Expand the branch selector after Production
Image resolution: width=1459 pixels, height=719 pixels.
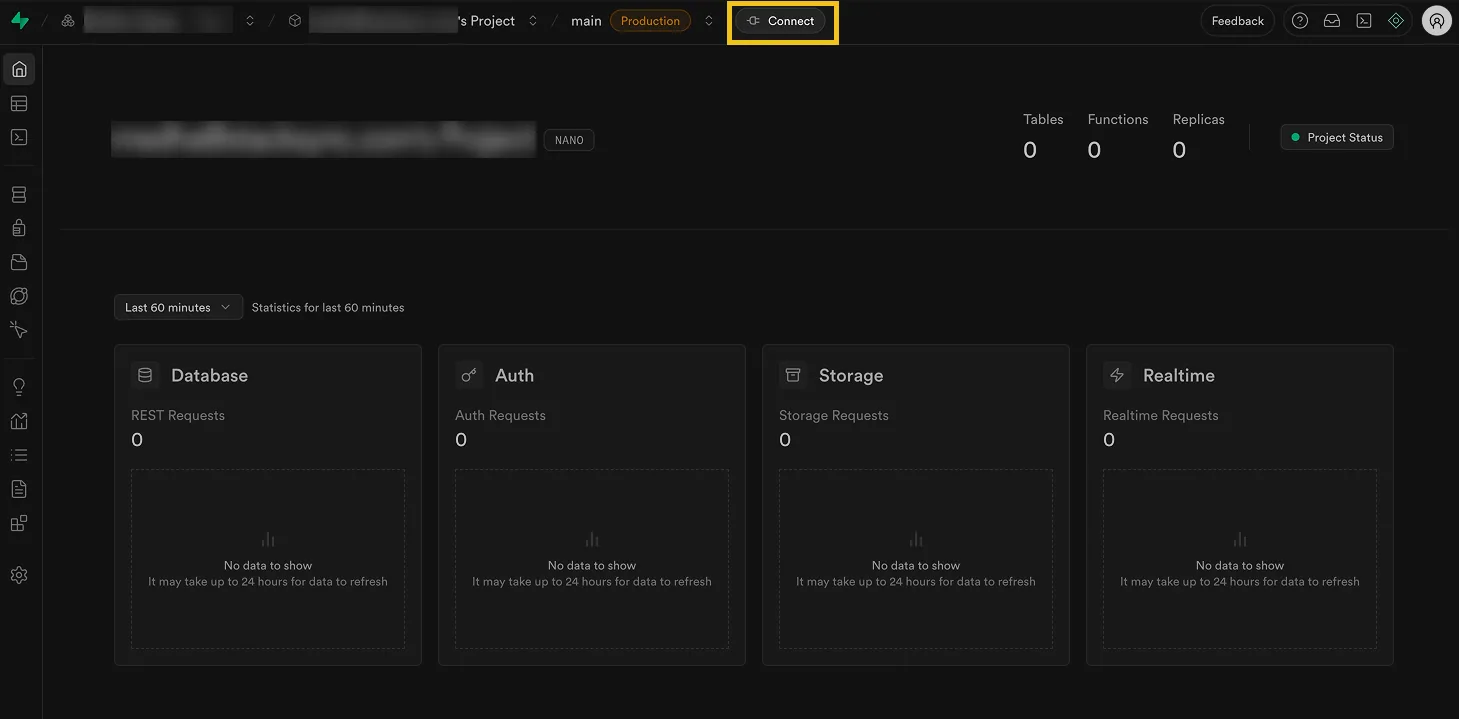(x=709, y=20)
